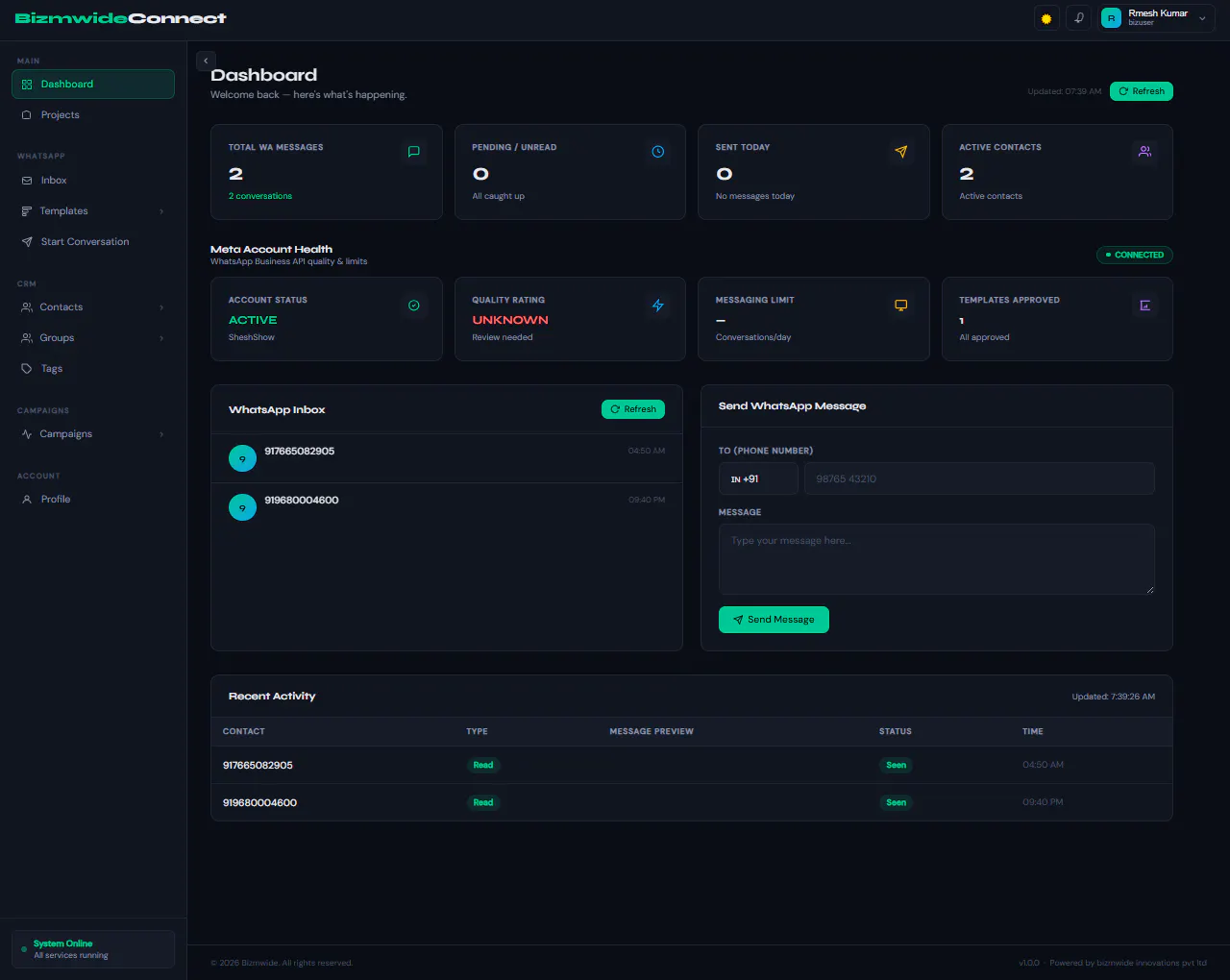The height and width of the screenshot is (980, 1230).
Task: Click the Contacts people icon in sidebar
Action: tap(27, 307)
